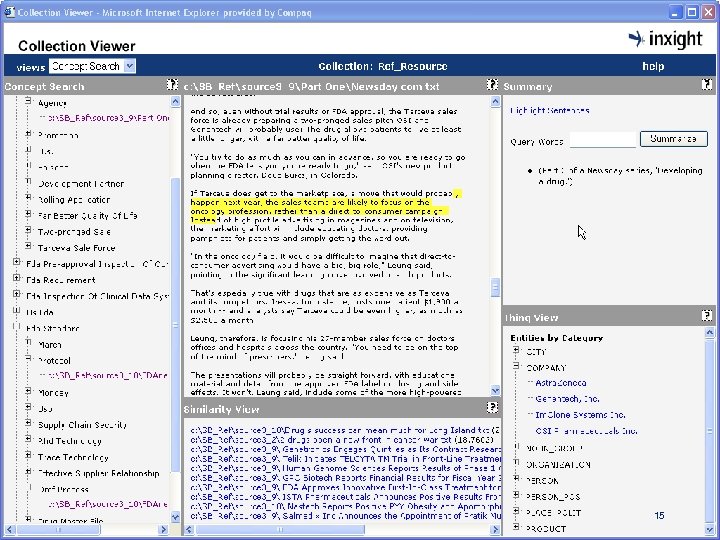Open 2 drugs open new front document
The image size is (720, 540).
pyautogui.click(x=342, y=440)
